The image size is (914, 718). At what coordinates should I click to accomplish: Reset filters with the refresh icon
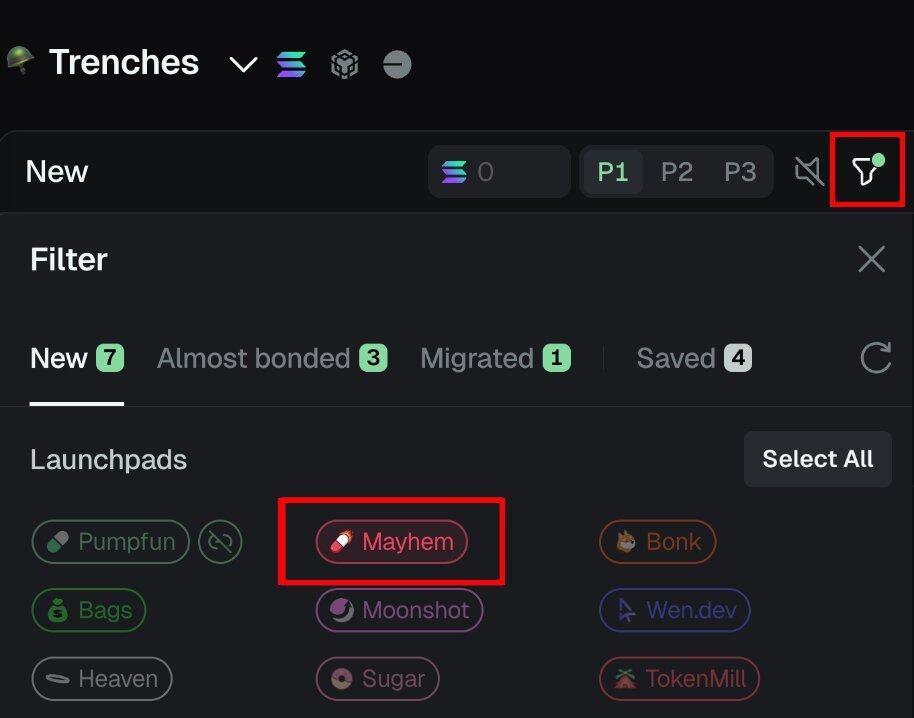pyautogui.click(x=875, y=358)
